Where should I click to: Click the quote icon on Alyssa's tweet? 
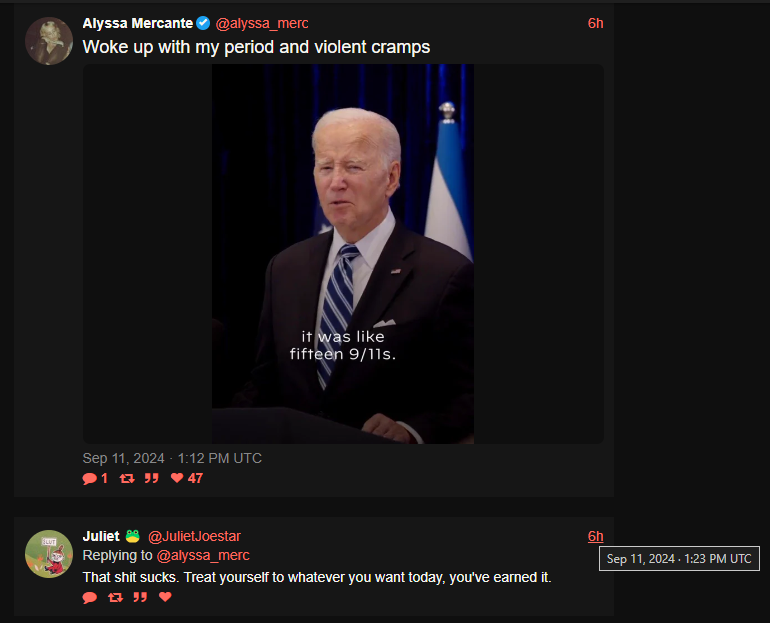[152, 478]
